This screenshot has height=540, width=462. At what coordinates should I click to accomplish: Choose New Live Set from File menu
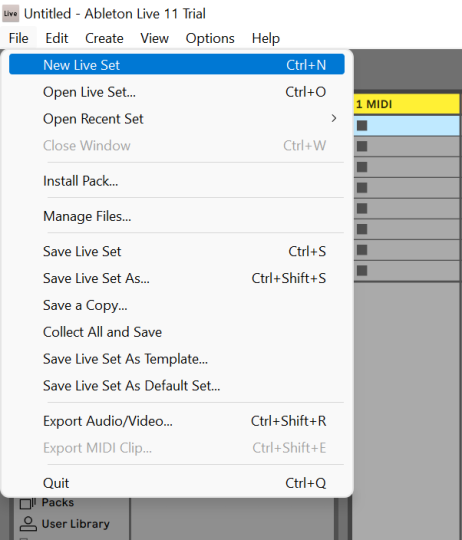(177, 64)
